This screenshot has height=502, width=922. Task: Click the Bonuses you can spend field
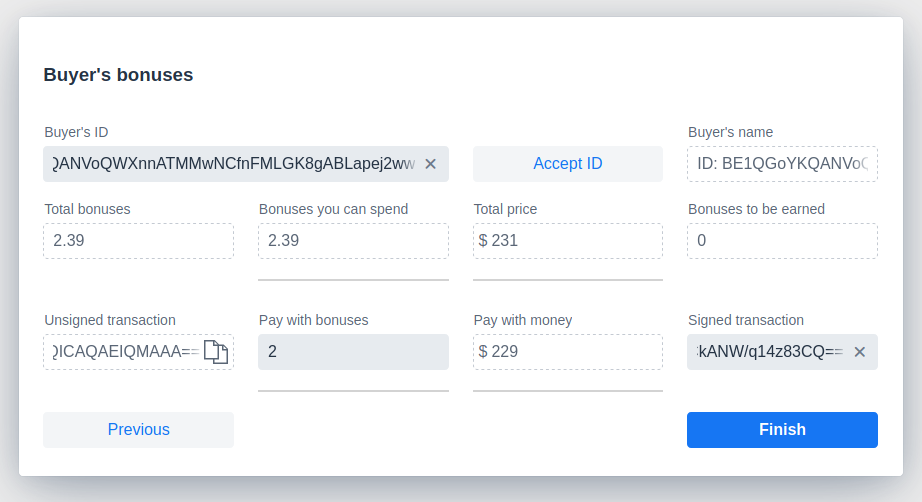353,241
